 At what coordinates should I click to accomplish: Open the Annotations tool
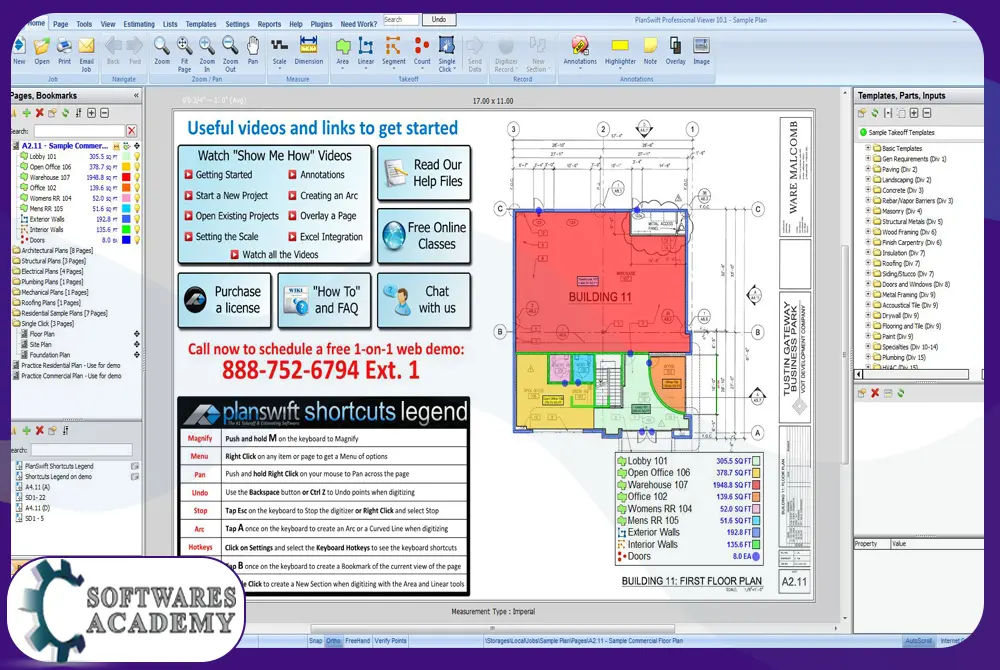[580, 52]
